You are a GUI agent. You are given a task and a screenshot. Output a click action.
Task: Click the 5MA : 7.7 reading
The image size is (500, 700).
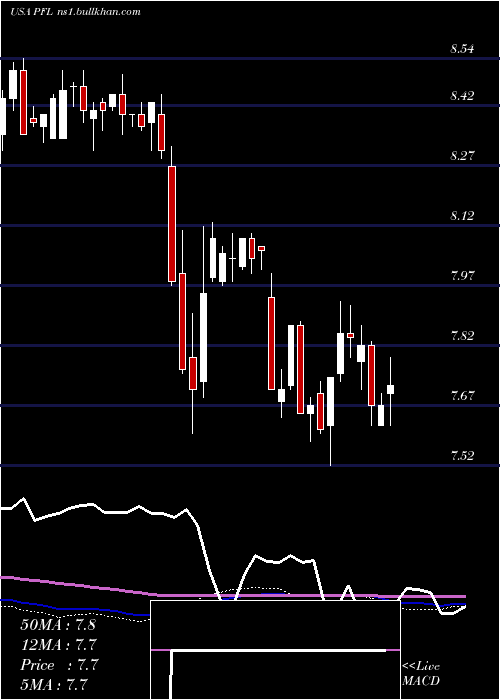point(54,685)
